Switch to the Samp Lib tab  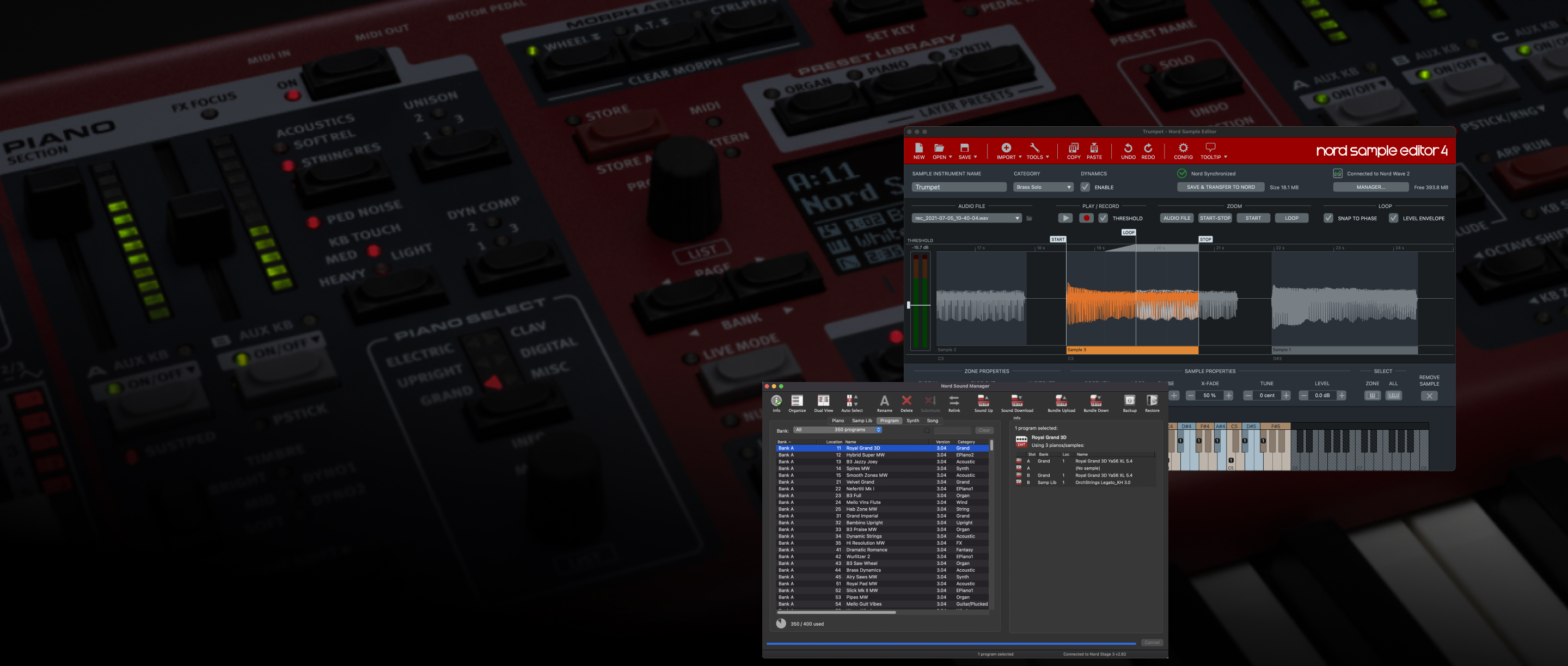tap(861, 421)
